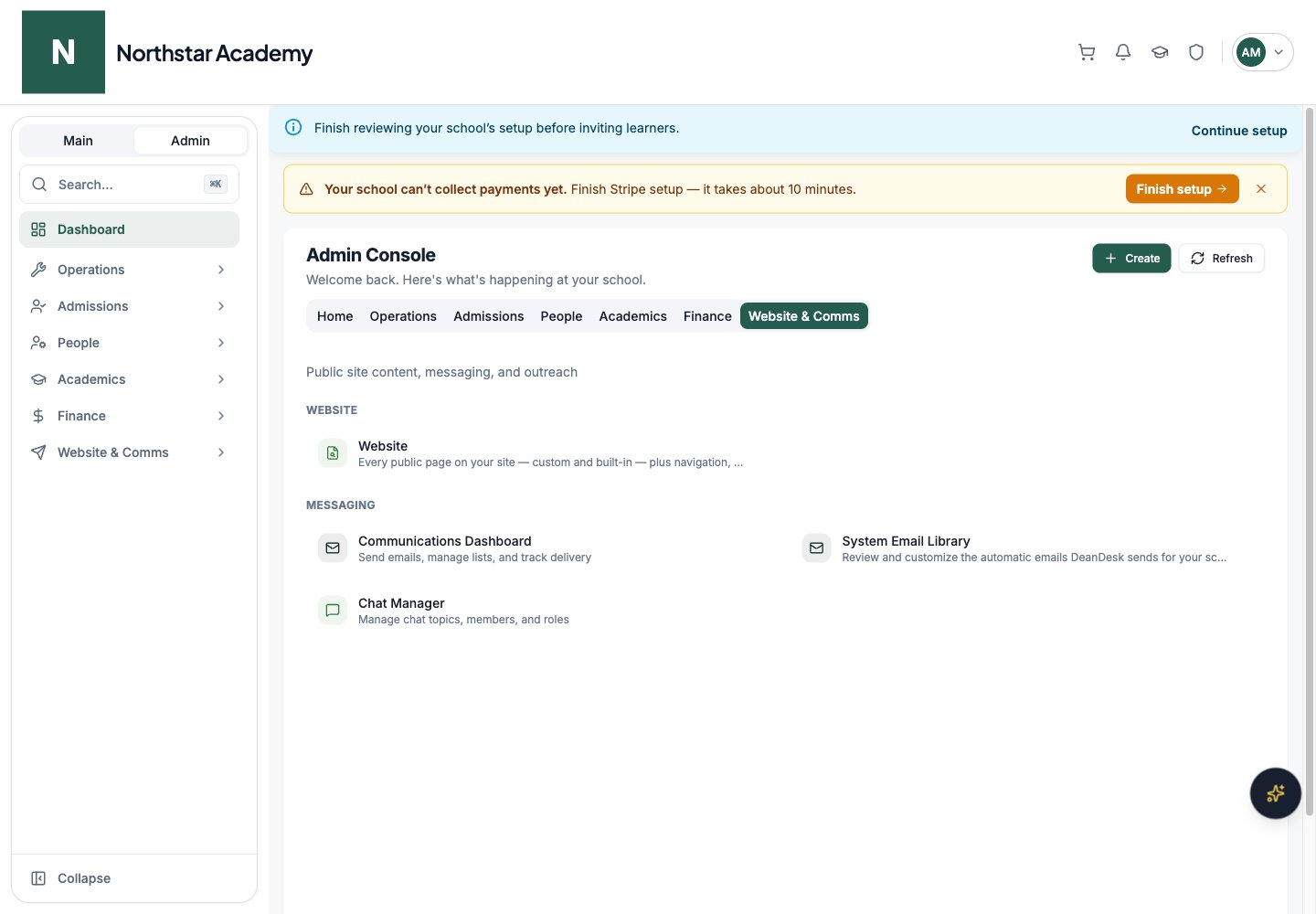Viewport: 1316px width, 914px height.
Task: Click the Dashboard grid icon in sidebar
Action: point(38,229)
